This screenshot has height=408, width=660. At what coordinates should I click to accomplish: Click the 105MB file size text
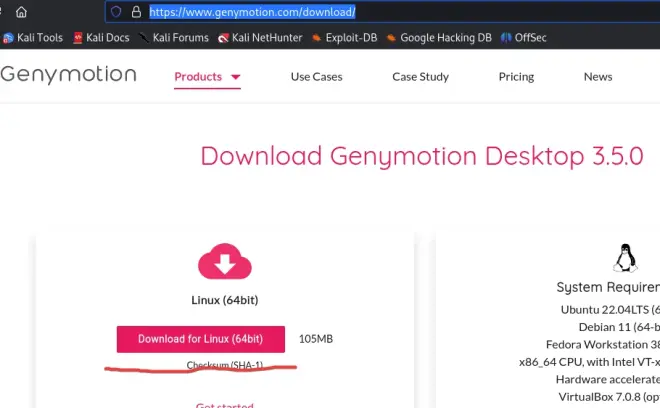click(316, 339)
